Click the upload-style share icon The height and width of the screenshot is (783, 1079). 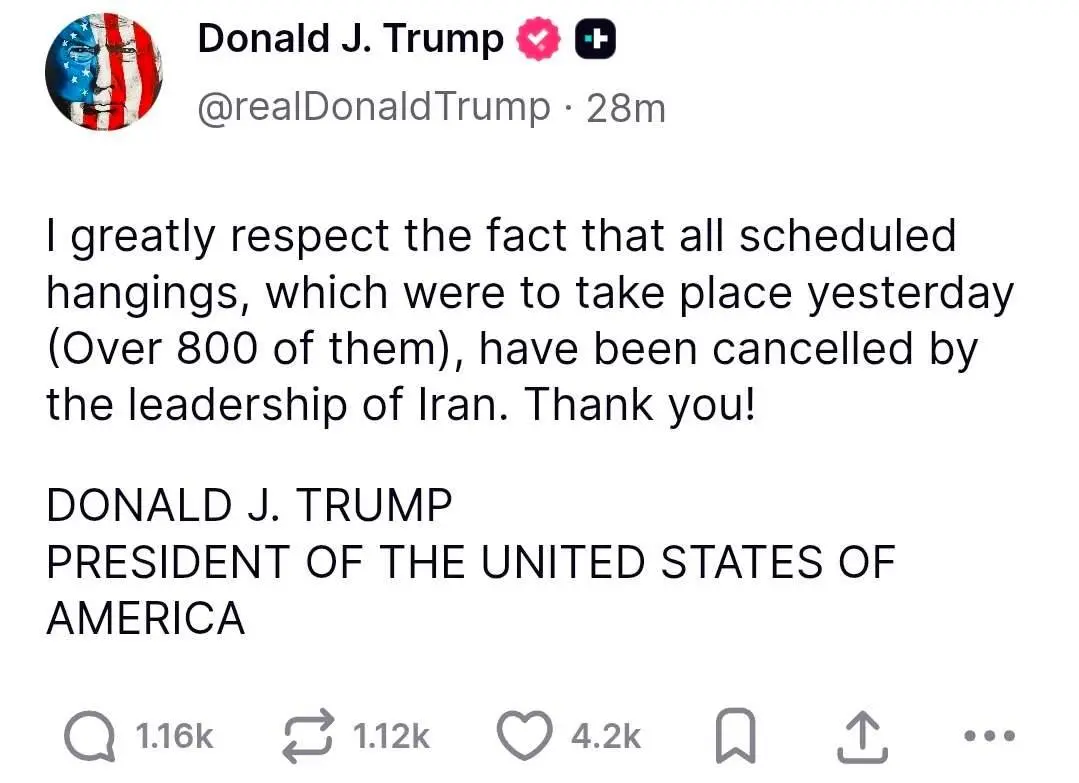click(x=862, y=736)
